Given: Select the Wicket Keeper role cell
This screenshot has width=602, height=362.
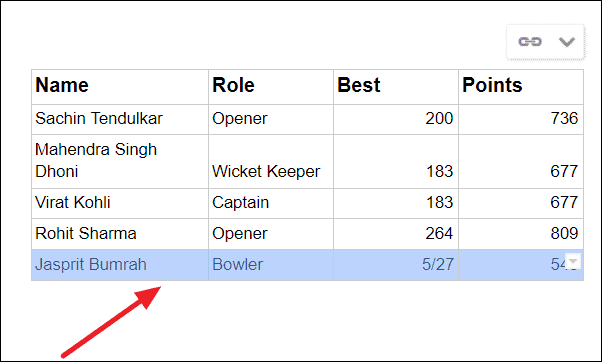Looking at the screenshot, I should tap(271, 162).
